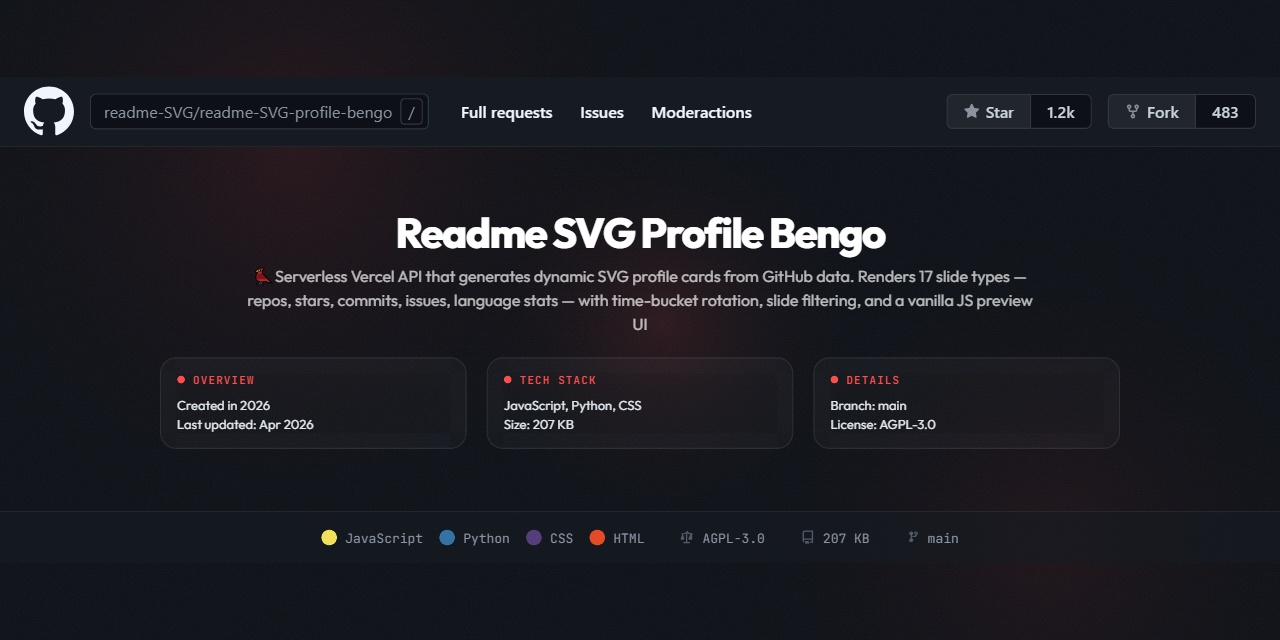The width and height of the screenshot is (1280, 640).
Task: Click the scale icon next to AGPL-3.0
Action: coord(686,538)
